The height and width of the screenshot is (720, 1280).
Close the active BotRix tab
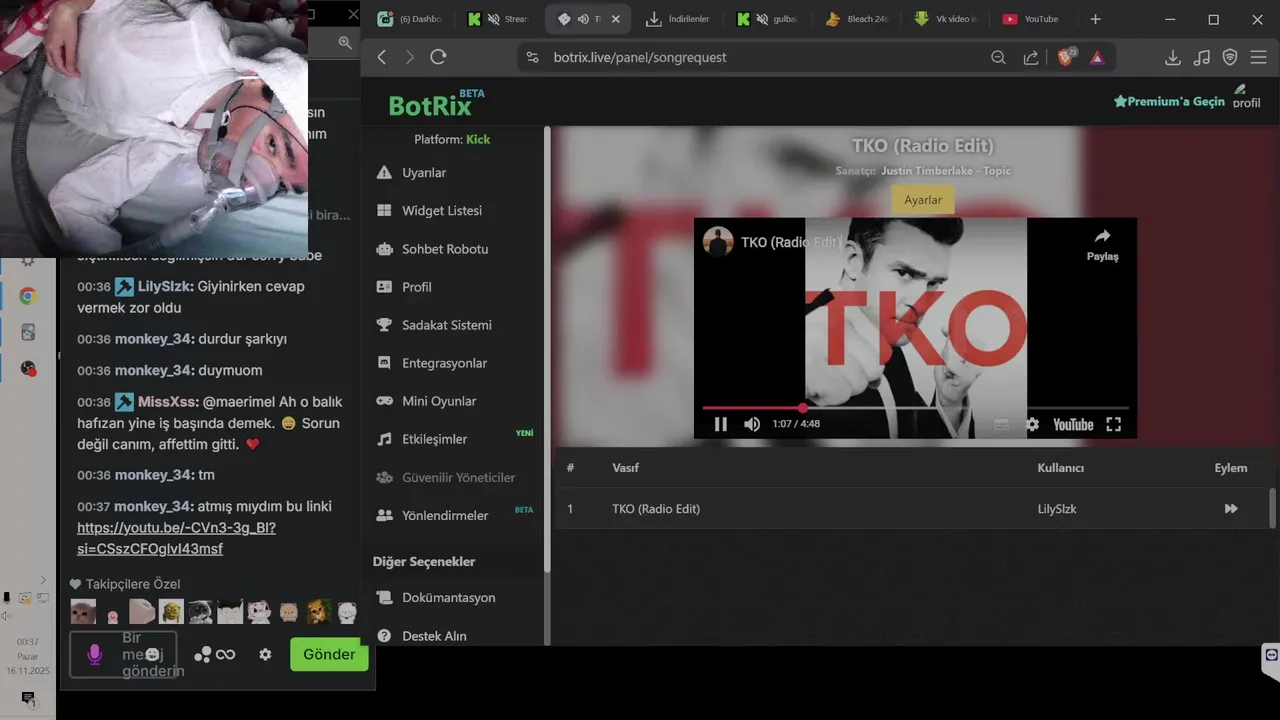615,19
